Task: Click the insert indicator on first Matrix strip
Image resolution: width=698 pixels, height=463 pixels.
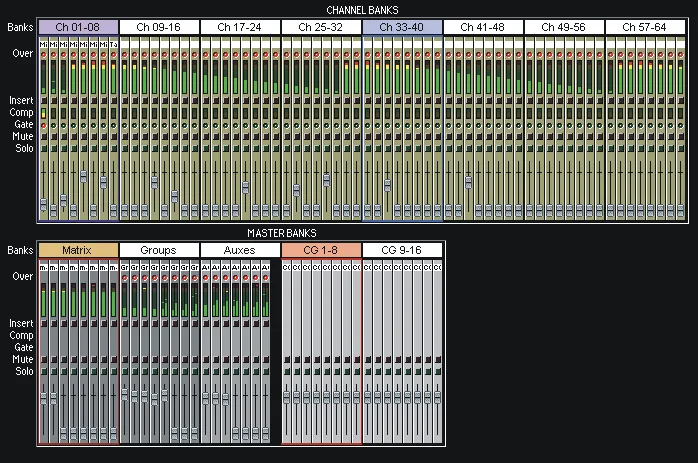Action: click(x=44, y=324)
